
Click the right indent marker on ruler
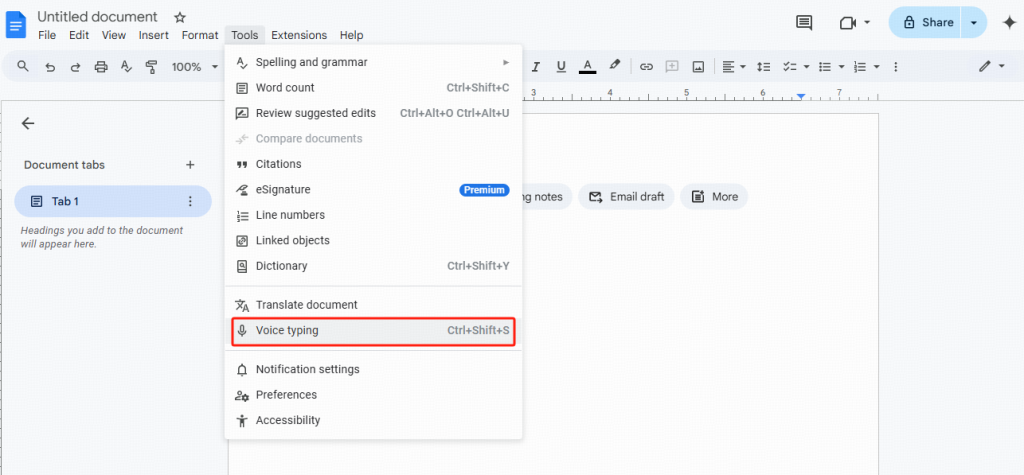(x=801, y=97)
